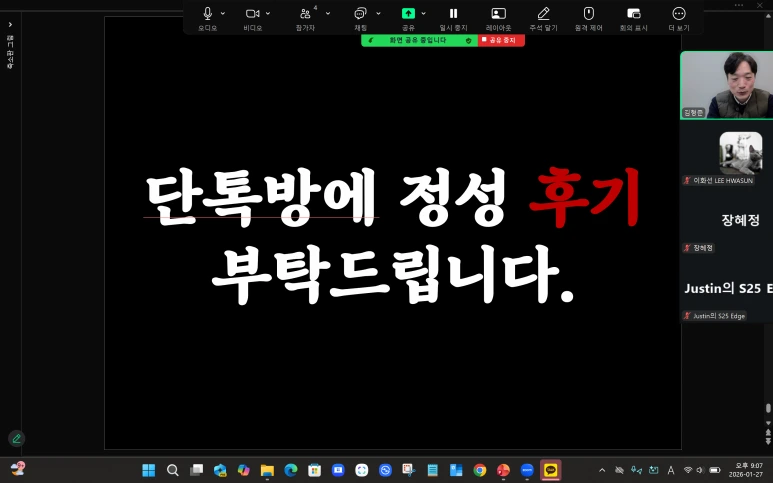The width and height of the screenshot is (773, 483).
Task: Open Windows Search from the taskbar
Action: tap(173, 470)
